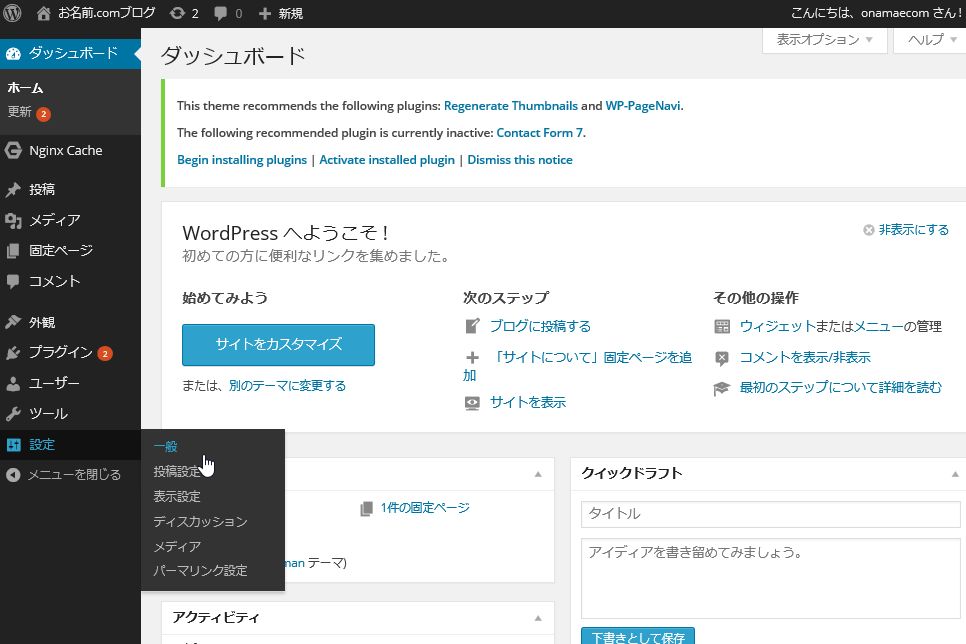966x644 pixels.
Task: Open the site home icon in admin bar
Action: click(x=43, y=14)
